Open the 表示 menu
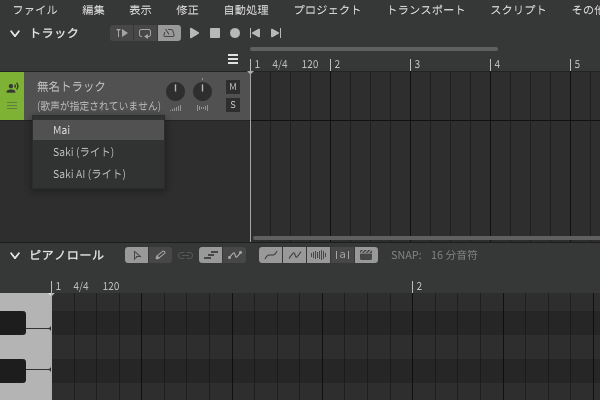This screenshot has width=600, height=400. pyautogui.click(x=140, y=10)
